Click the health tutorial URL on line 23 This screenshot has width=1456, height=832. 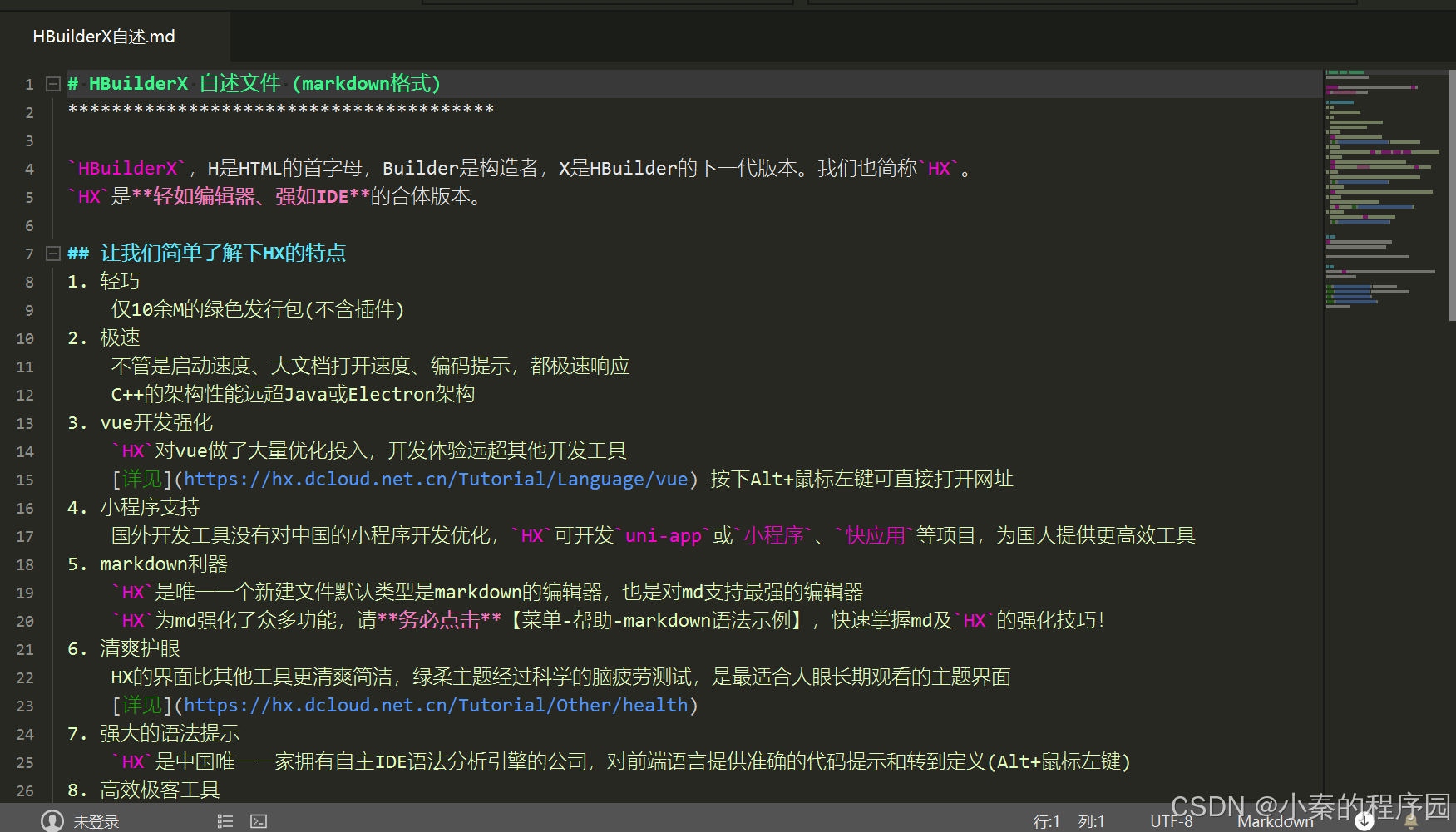(436, 706)
